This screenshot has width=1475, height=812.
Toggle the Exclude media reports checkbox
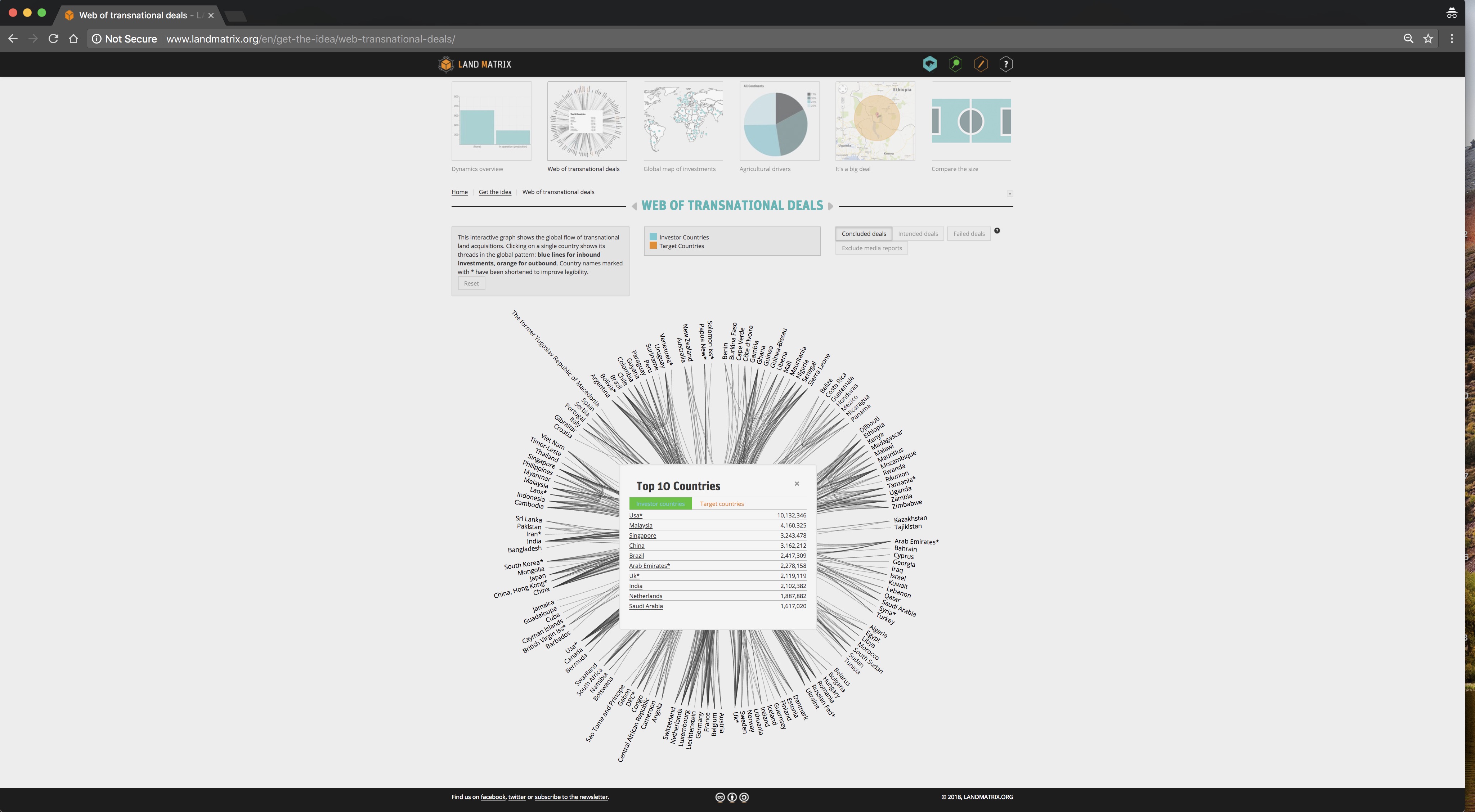[871, 248]
